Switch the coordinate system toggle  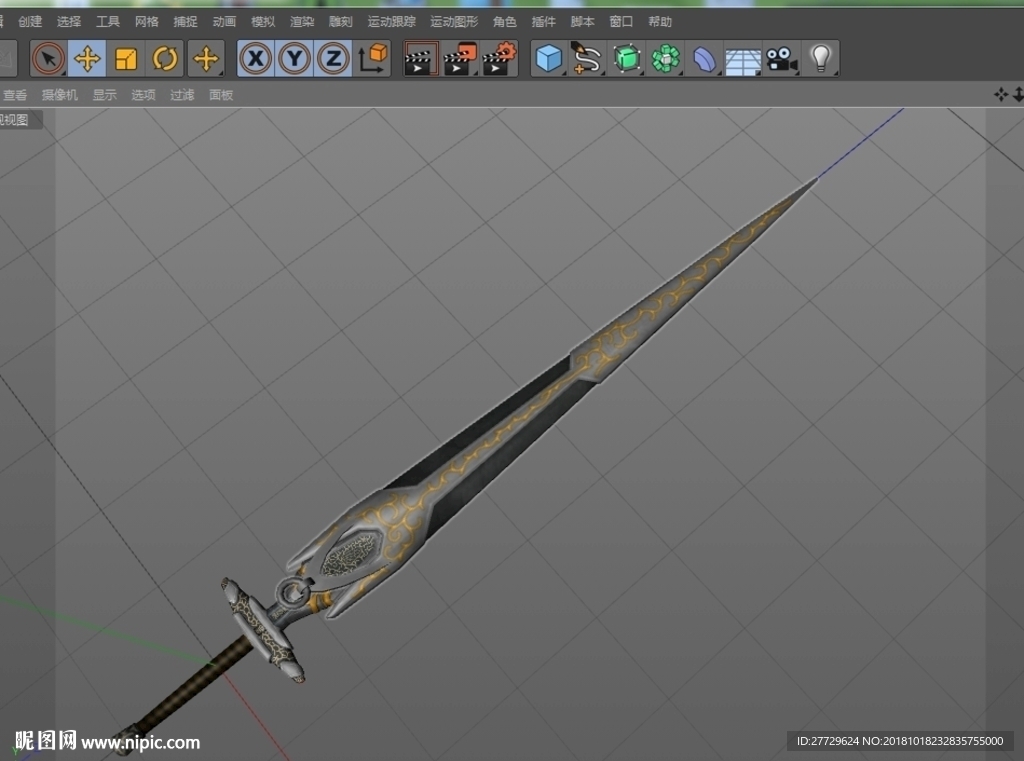click(372, 59)
